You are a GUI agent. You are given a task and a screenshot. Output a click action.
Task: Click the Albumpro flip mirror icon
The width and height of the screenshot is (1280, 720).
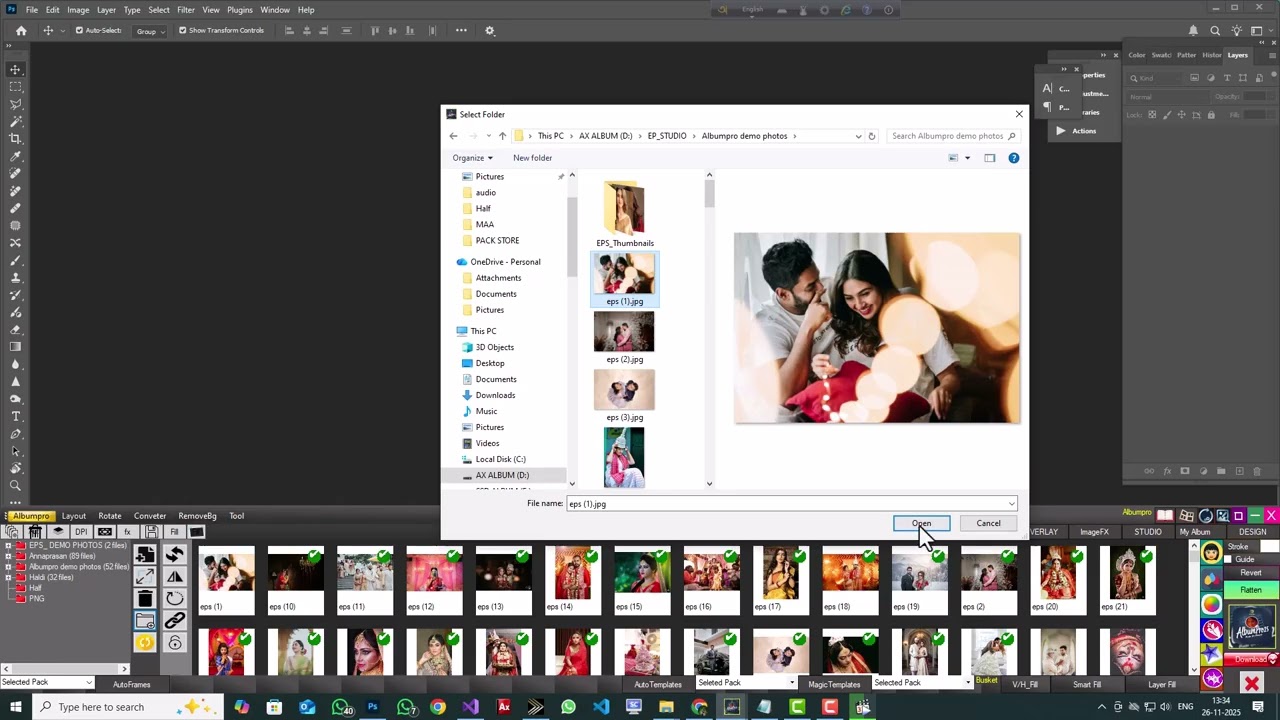(175, 577)
